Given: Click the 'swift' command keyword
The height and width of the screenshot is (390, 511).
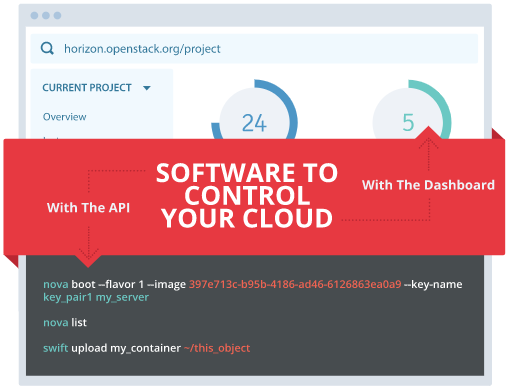Looking at the screenshot, I should (x=55, y=348).
